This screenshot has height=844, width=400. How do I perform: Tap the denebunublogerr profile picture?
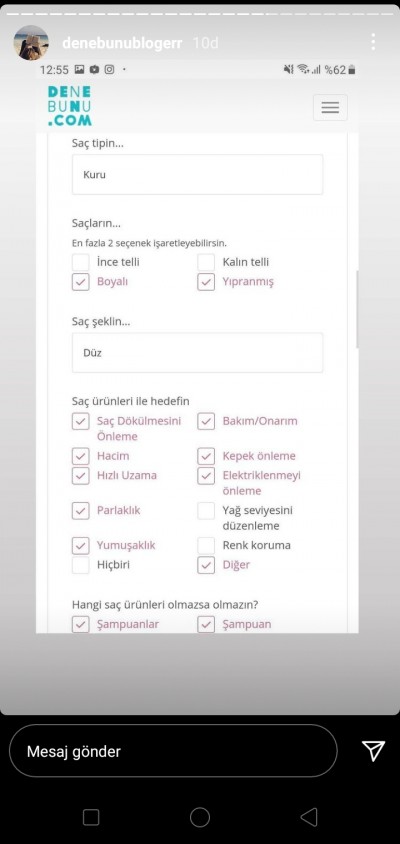[31, 43]
